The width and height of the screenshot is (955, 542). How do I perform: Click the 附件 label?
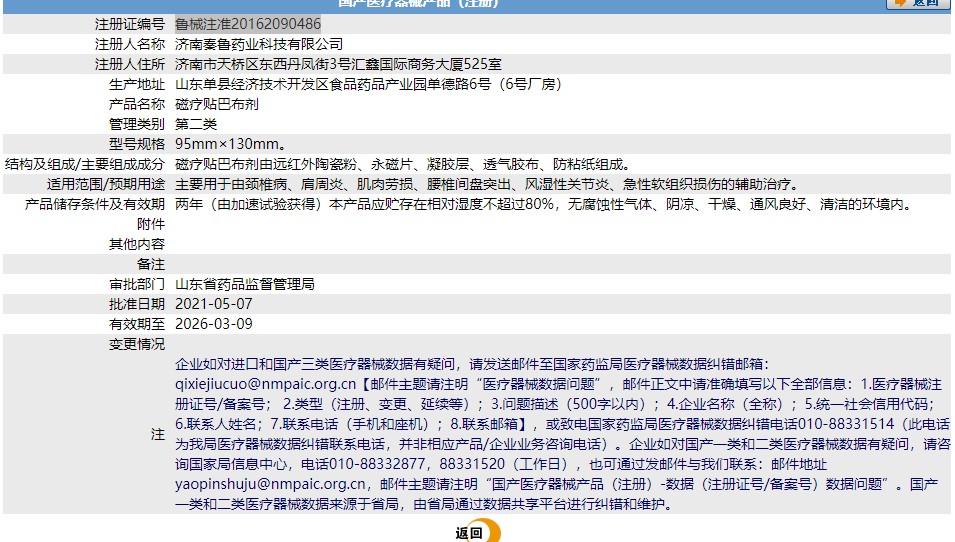151,224
